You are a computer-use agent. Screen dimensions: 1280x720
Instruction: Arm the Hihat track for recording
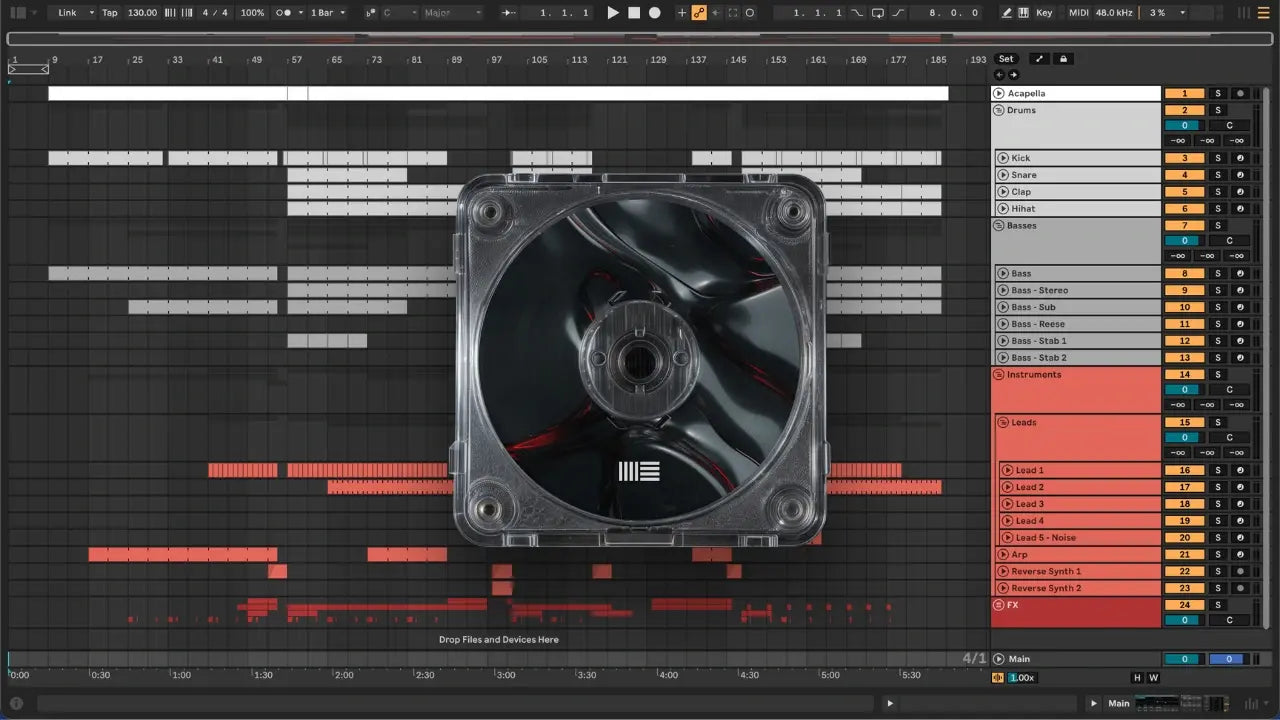coord(1240,209)
